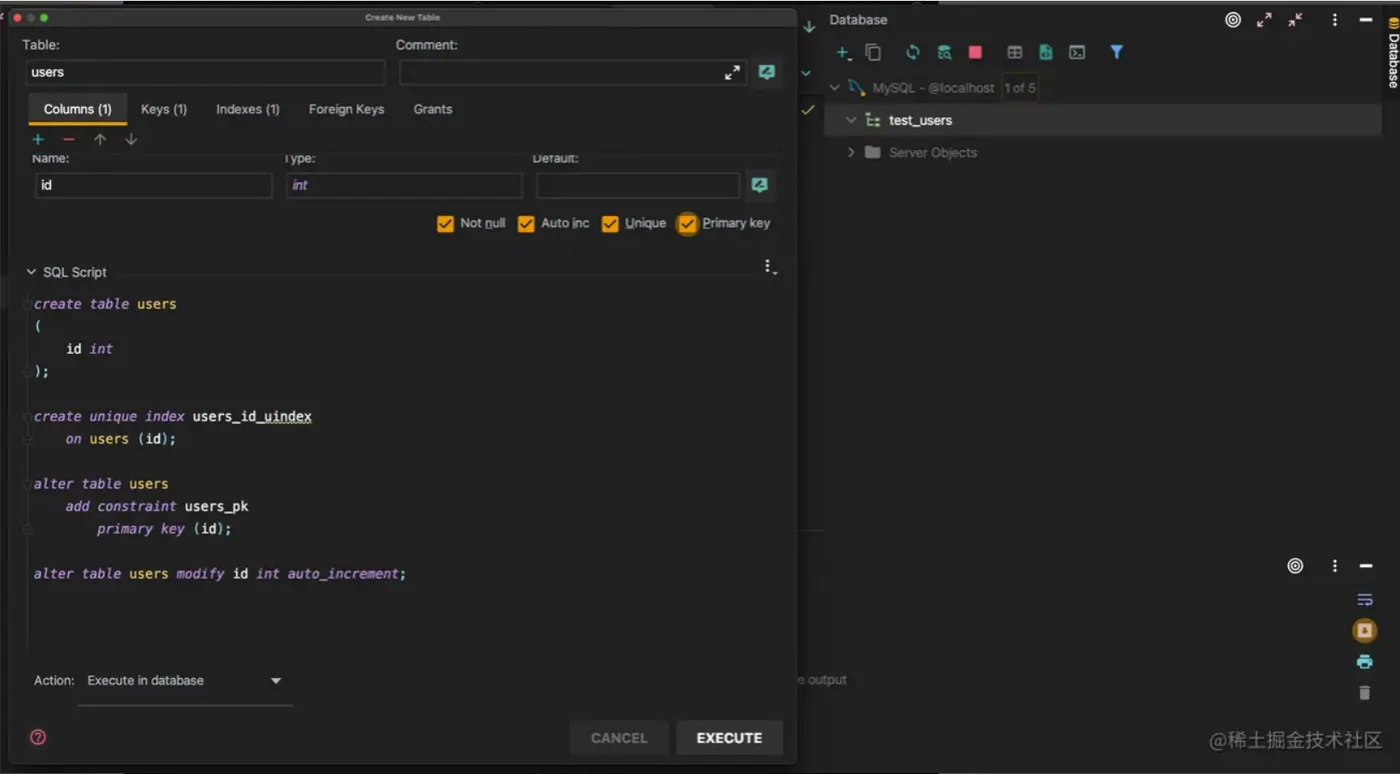1400x774 pixels.
Task: Select the MySQL - @localhost data source row
Action: [1103, 88]
